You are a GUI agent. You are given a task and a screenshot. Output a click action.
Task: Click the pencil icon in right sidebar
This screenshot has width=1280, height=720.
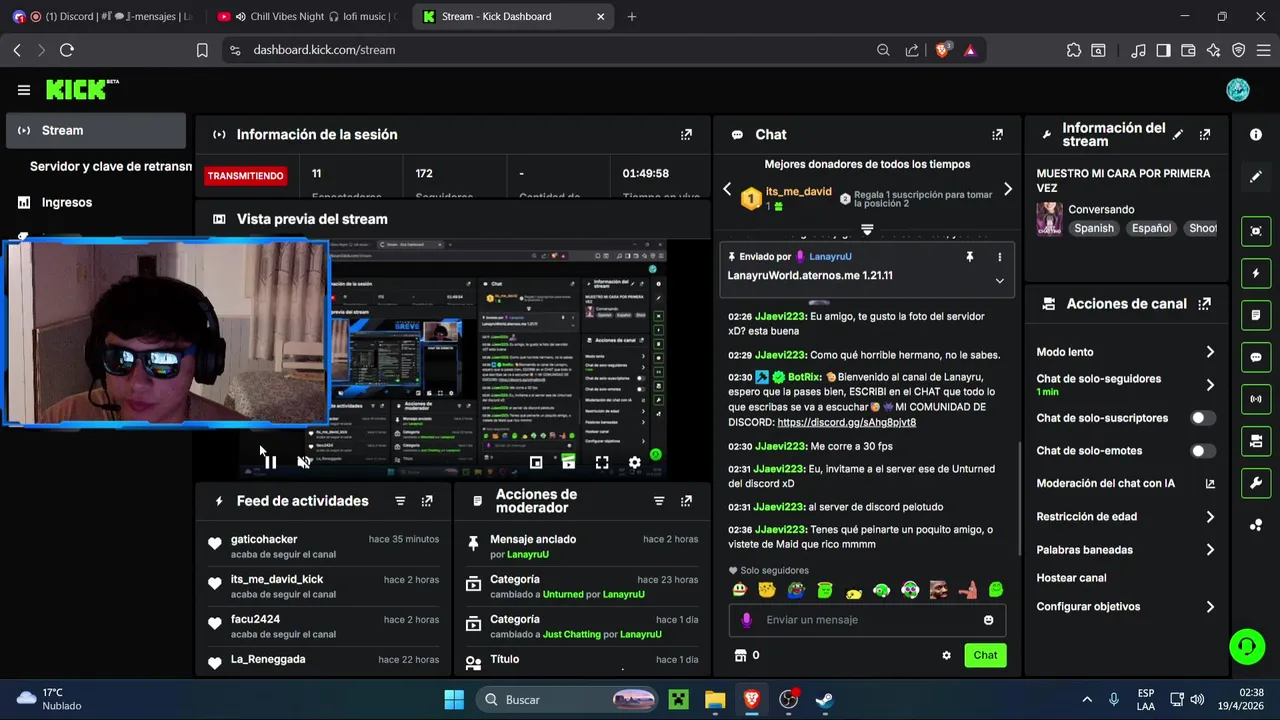coord(1256,176)
